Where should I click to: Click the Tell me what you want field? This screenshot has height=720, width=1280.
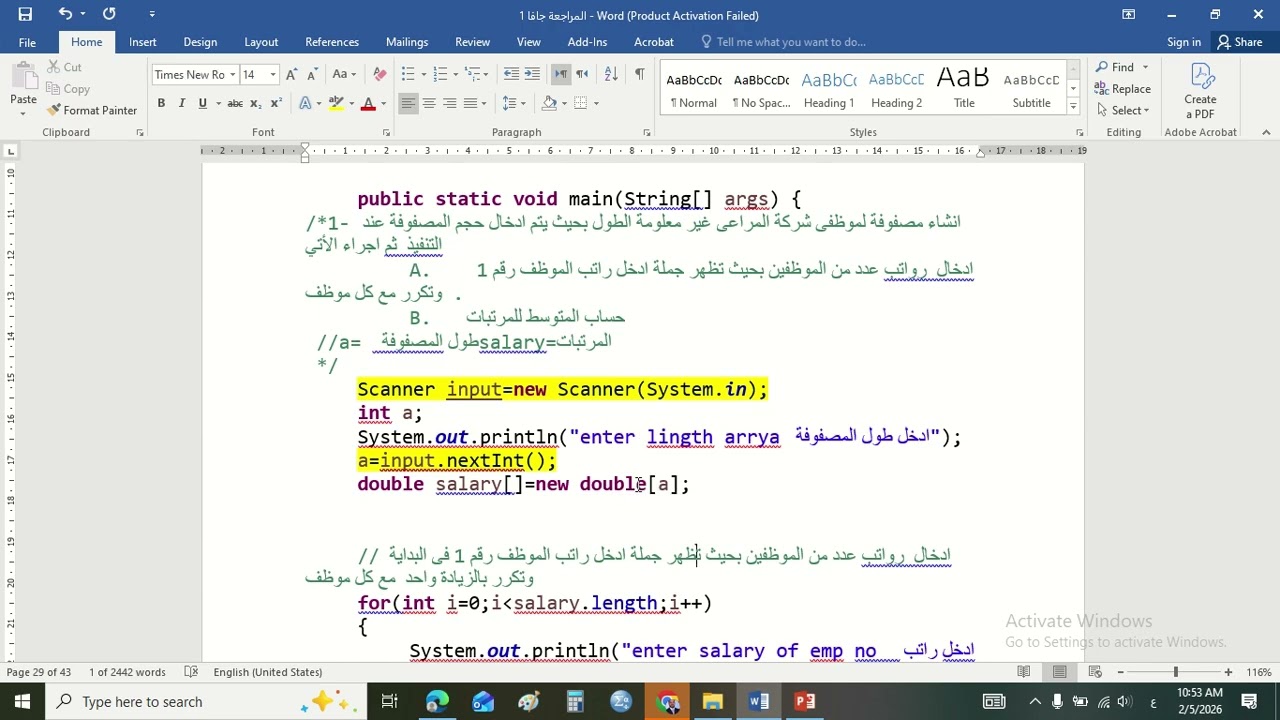point(791,42)
